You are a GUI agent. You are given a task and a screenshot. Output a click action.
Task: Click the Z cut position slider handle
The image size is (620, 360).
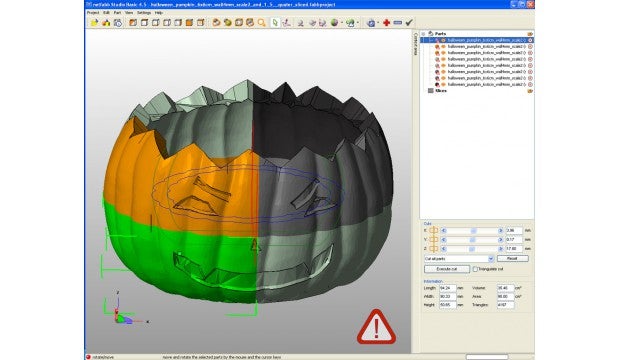(472, 249)
